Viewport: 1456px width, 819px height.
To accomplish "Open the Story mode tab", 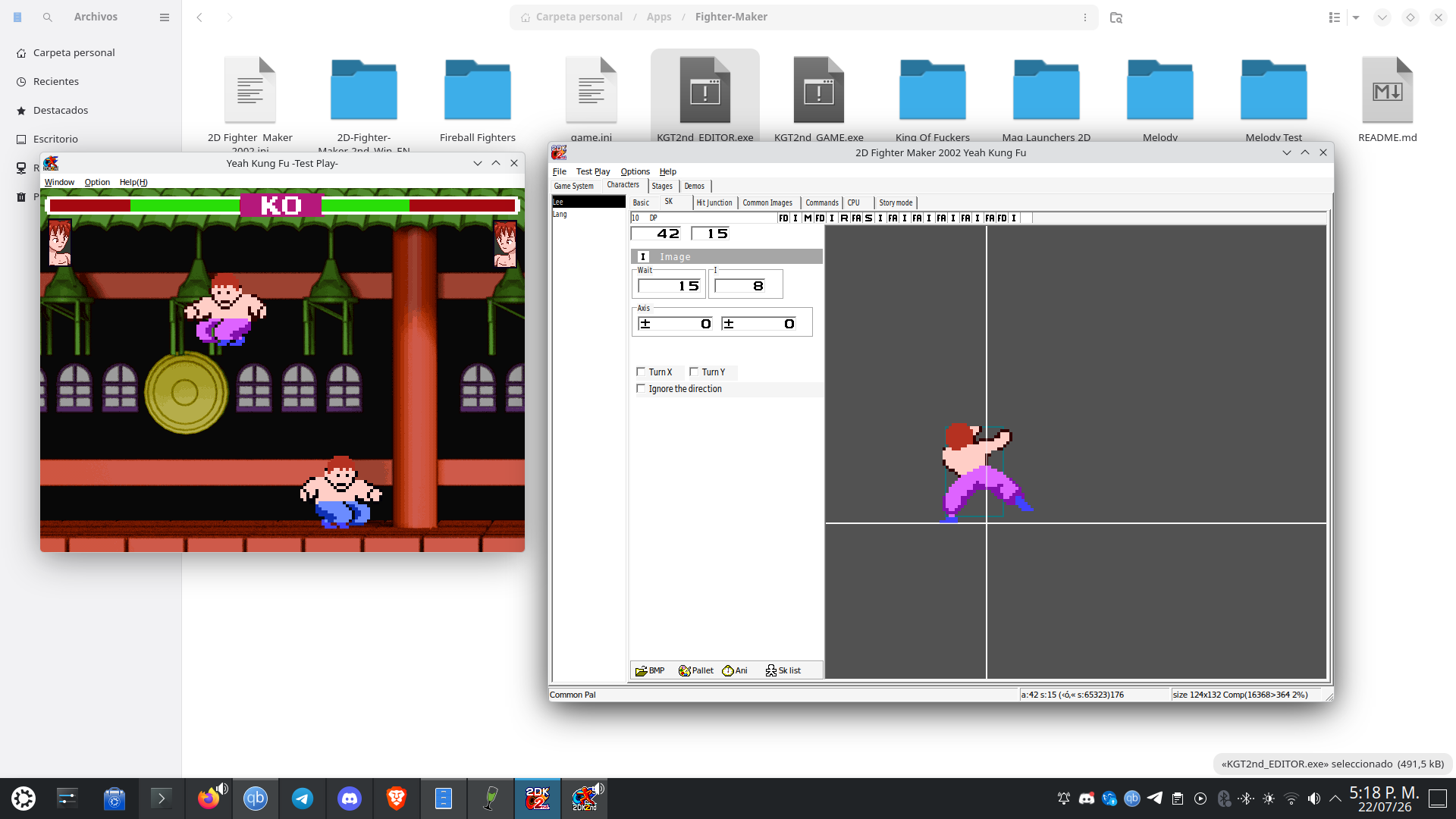I will click(896, 202).
